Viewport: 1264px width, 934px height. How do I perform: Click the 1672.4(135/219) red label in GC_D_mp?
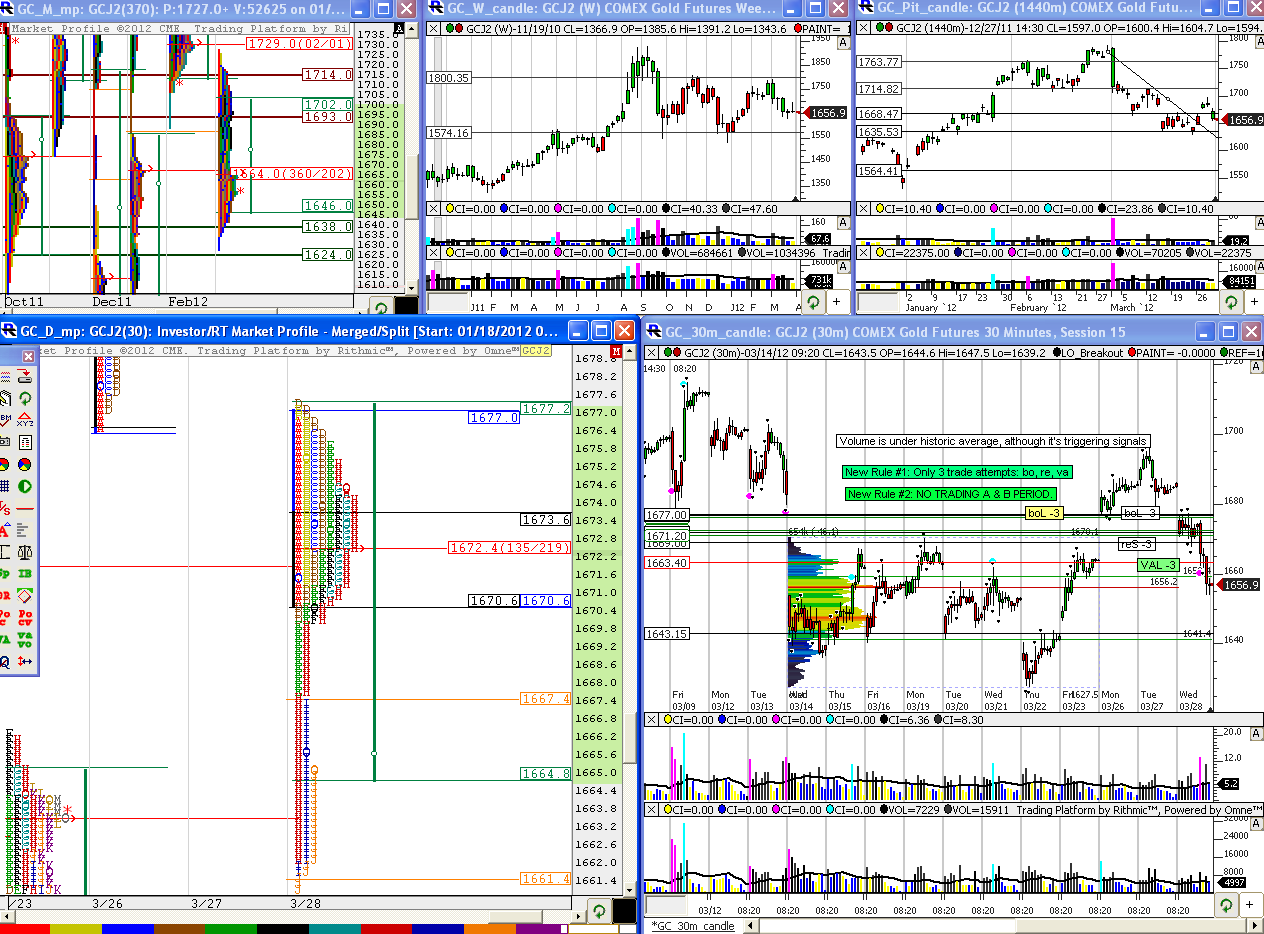coord(508,547)
